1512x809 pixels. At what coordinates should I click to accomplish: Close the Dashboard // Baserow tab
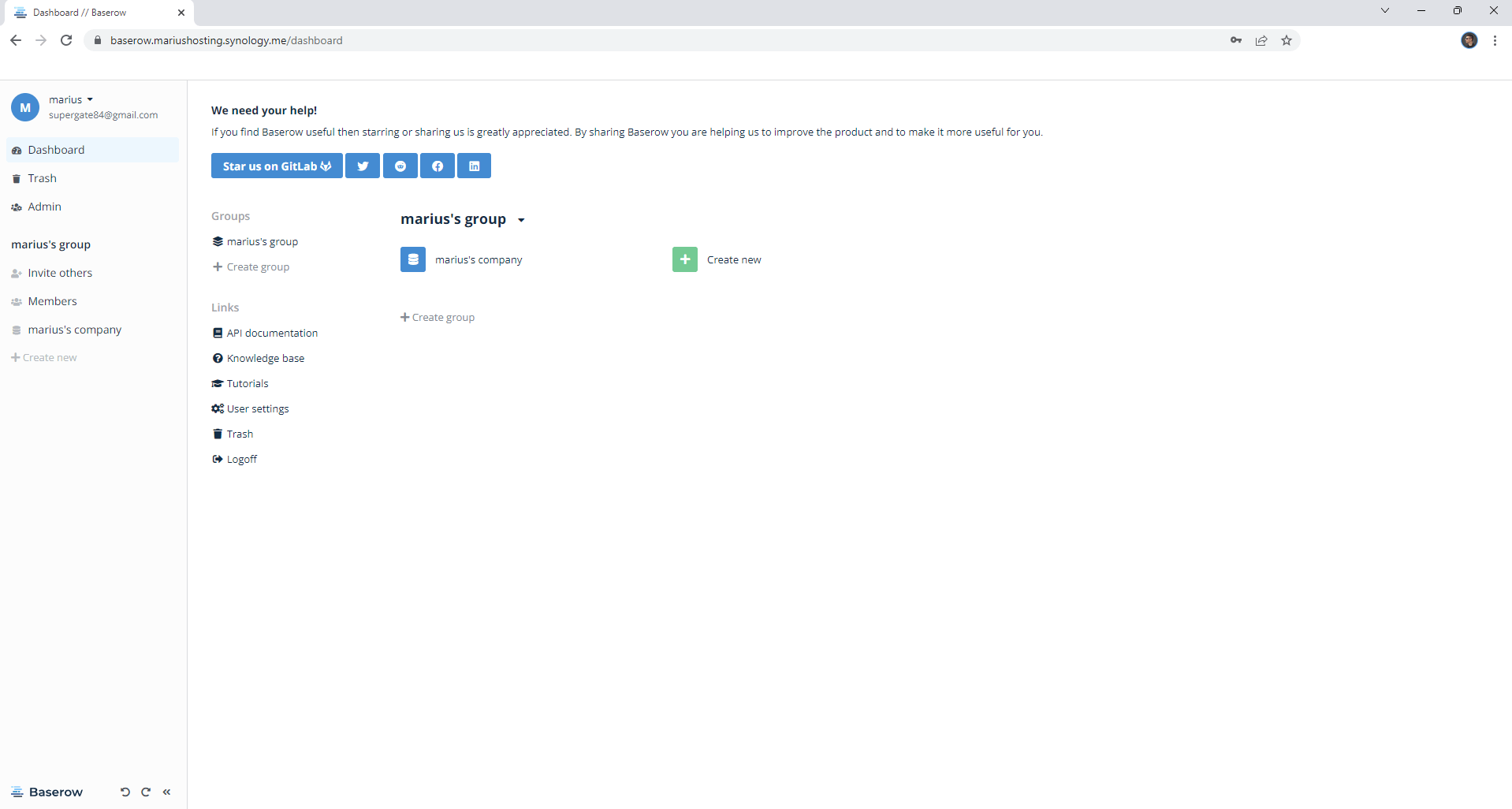pos(181,13)
